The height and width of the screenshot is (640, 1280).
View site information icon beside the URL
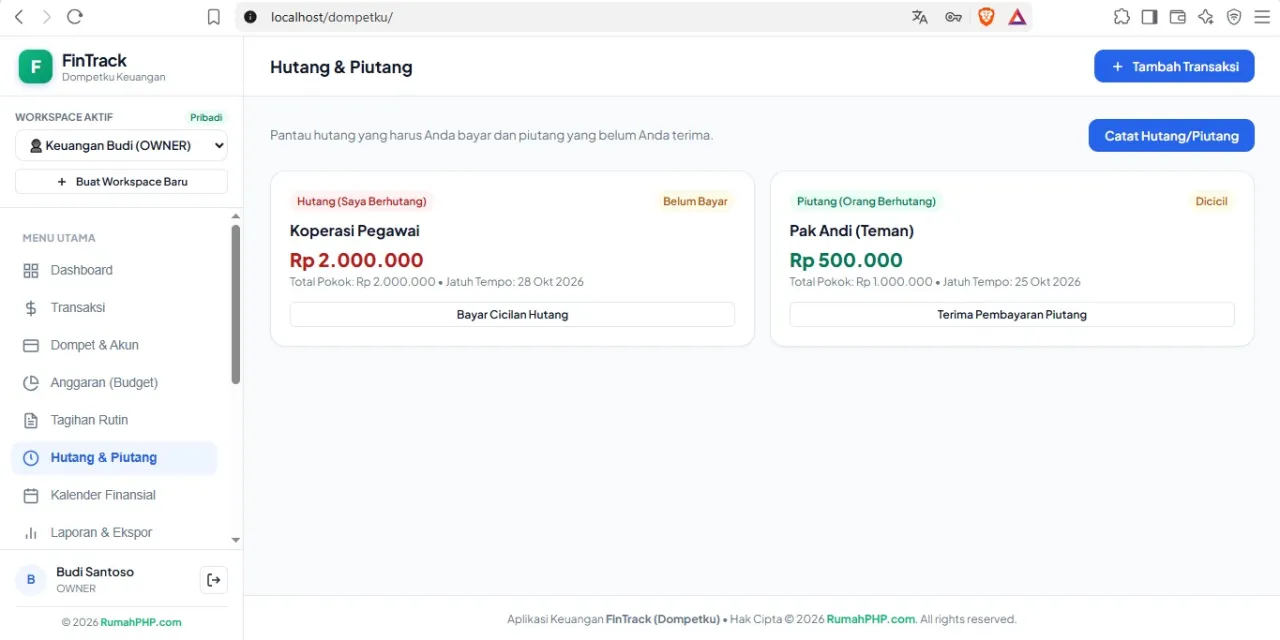pyautogui.click(x=250, y=17)
